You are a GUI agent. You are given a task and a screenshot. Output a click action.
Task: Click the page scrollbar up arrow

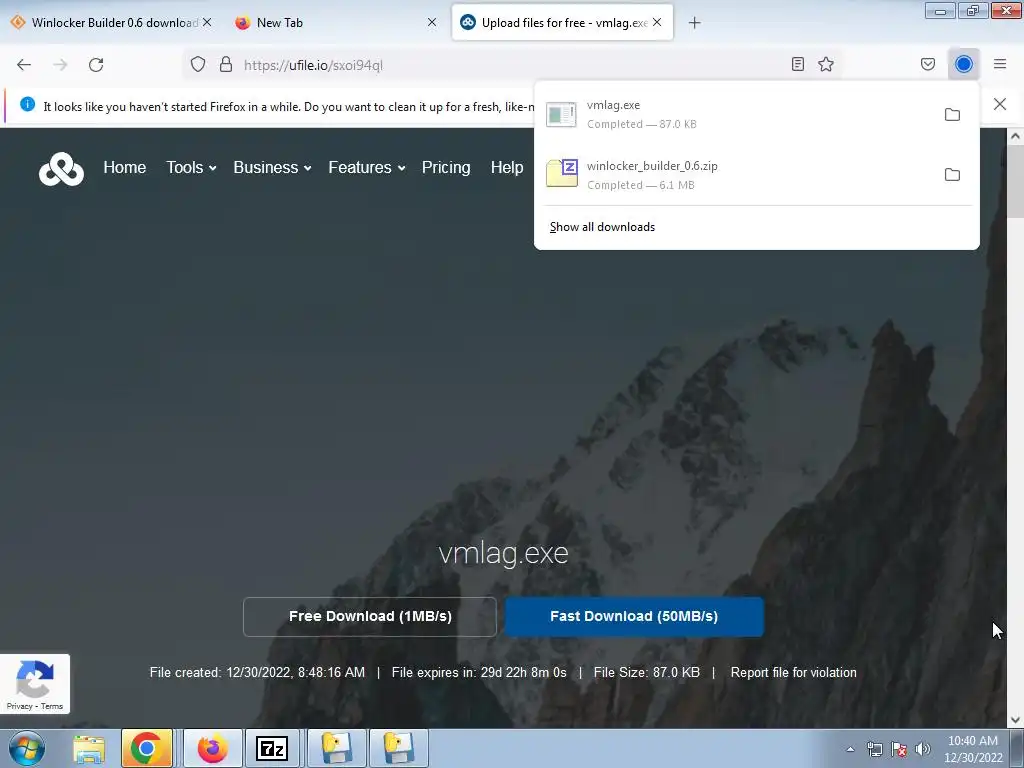click(x=1015, y=136)
